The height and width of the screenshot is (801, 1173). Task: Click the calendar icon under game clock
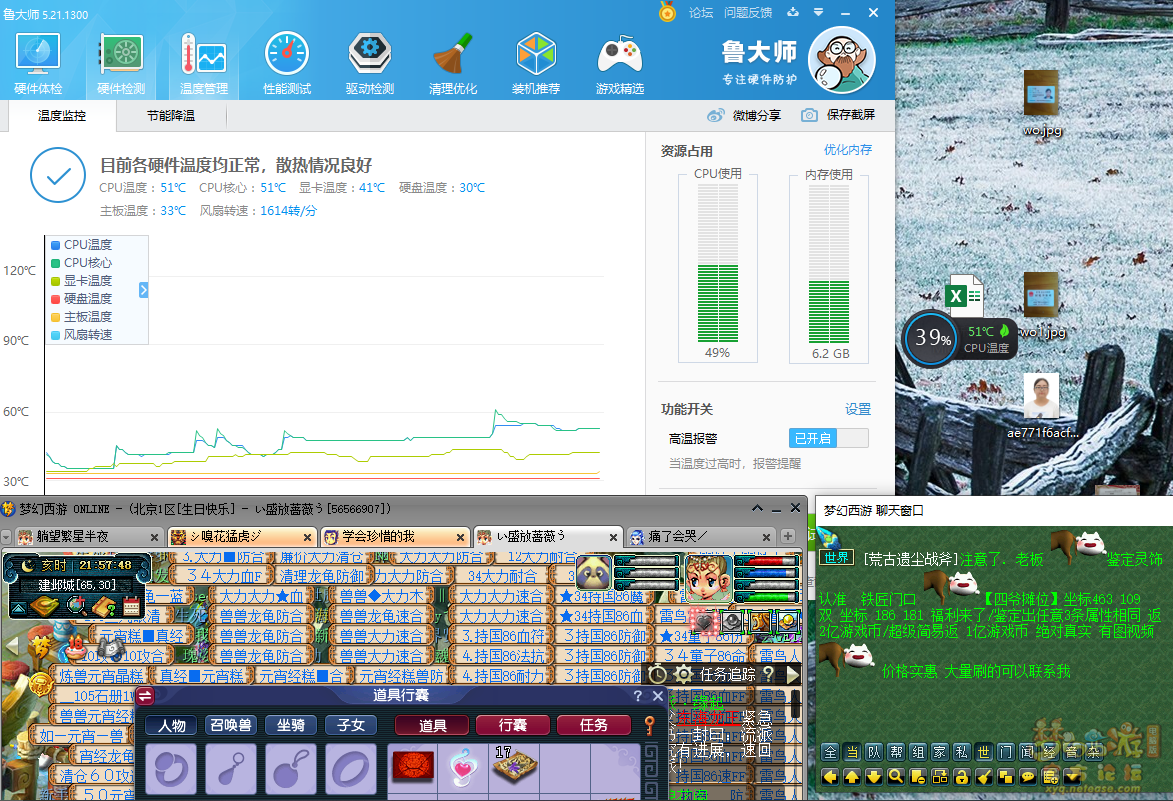tap(132, 607)
